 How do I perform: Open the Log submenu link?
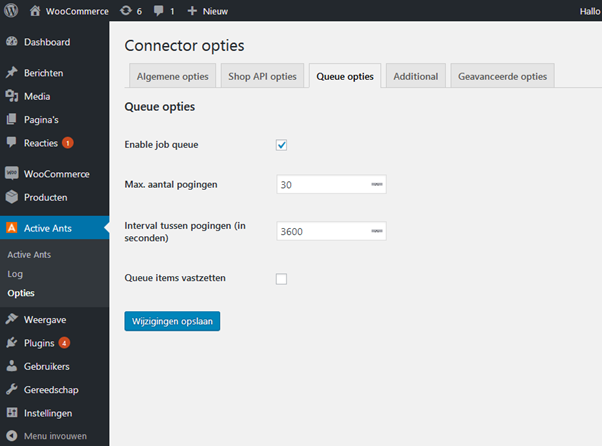click(x=15, y=273)
